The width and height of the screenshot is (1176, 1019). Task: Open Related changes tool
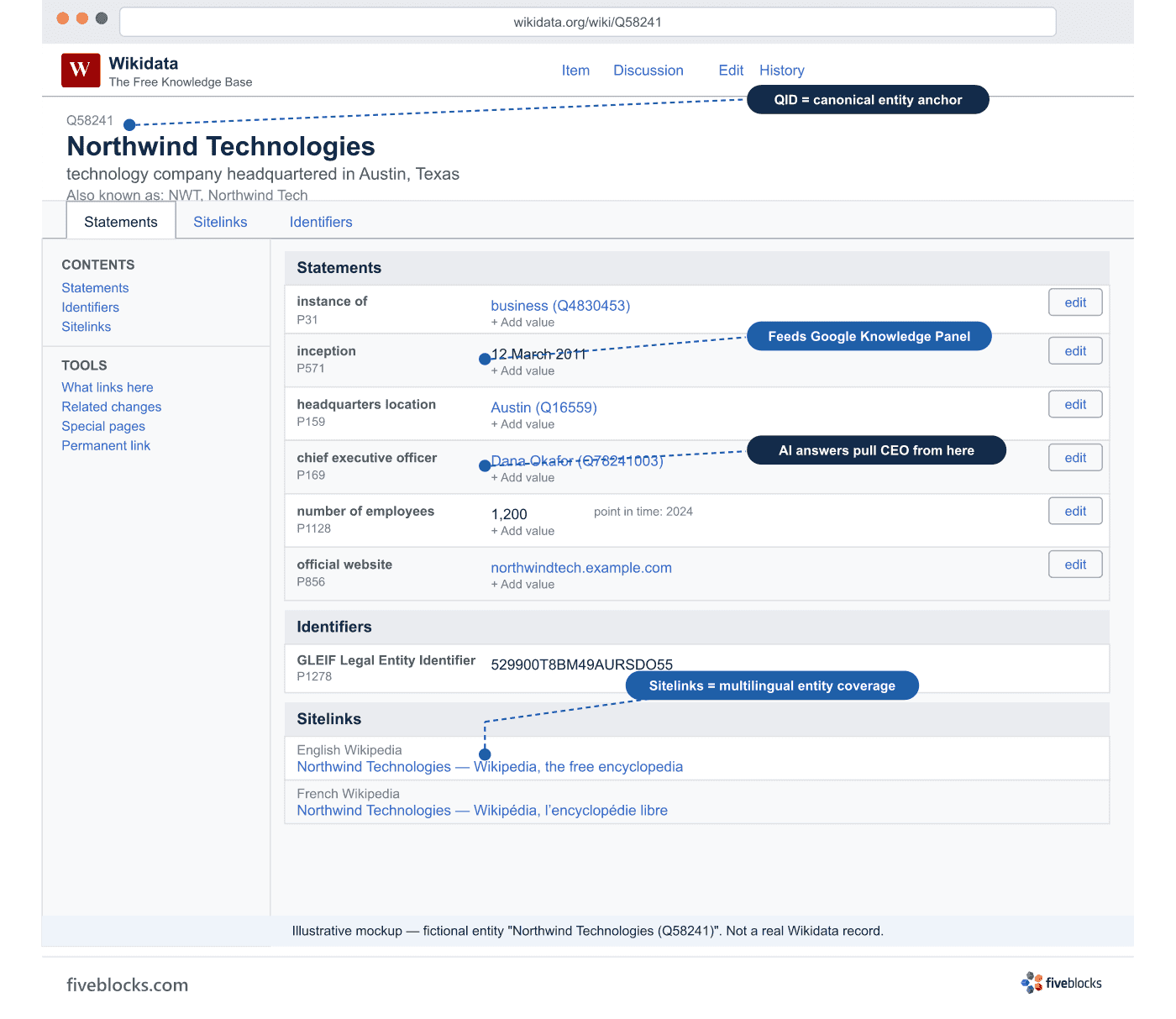click(111, 407)
